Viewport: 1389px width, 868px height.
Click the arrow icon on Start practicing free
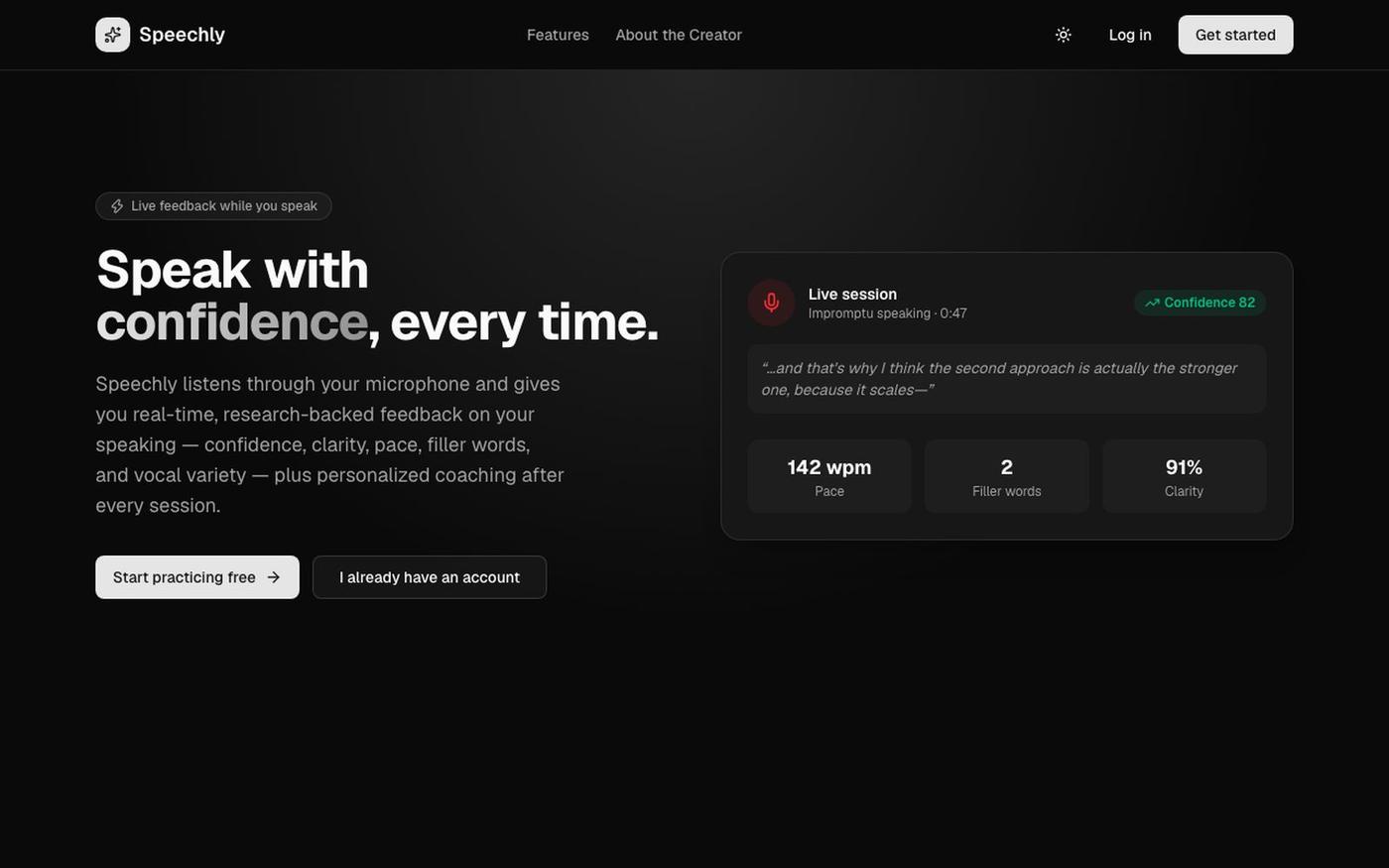pyautogui.click(x=274, y=577)
